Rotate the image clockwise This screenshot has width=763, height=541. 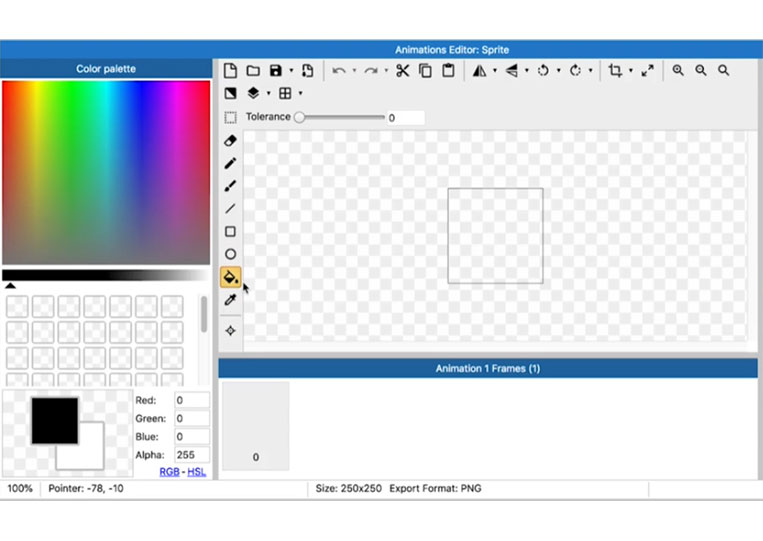tap(575, 71)
